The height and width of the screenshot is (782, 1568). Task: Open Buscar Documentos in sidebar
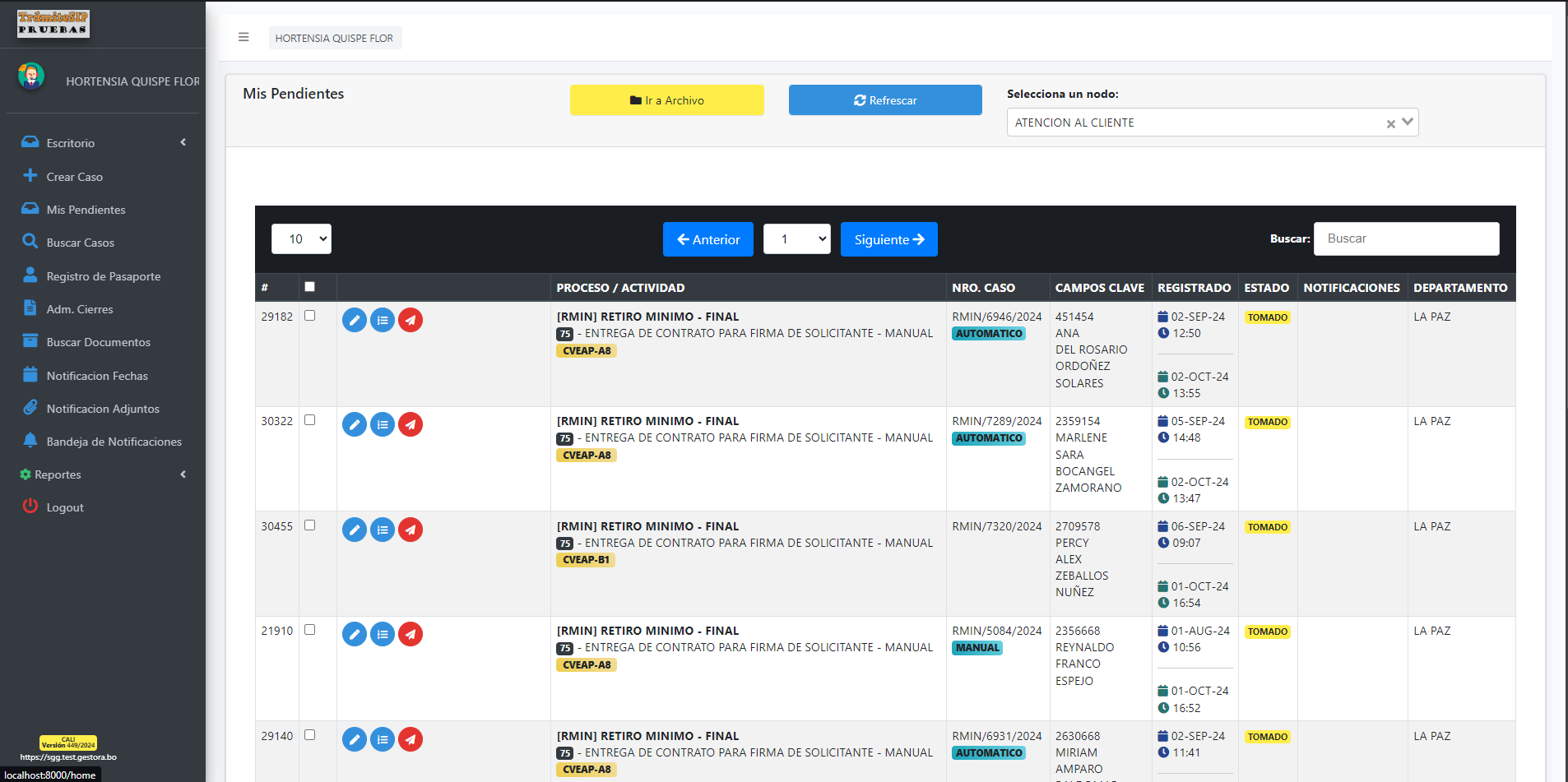[x=98, y=342]
